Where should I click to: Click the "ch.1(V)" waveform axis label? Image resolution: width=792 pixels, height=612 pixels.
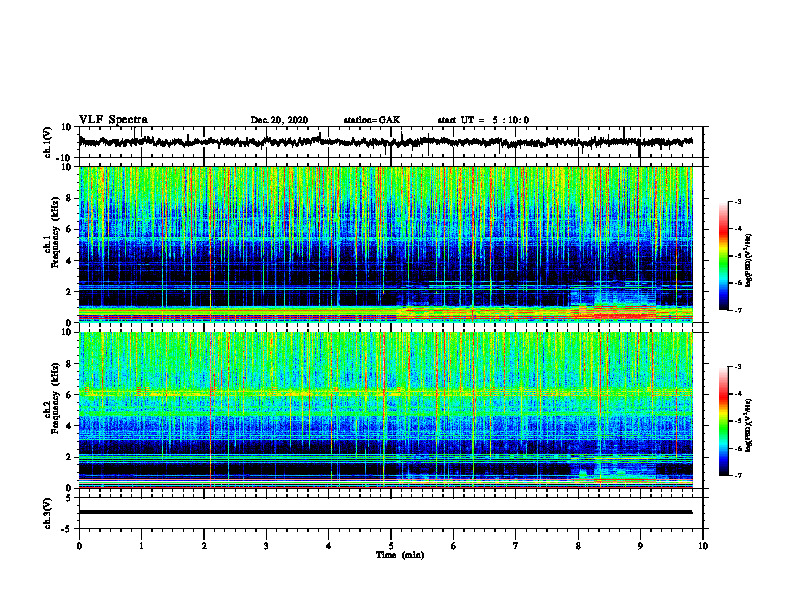tap(48, 142)
